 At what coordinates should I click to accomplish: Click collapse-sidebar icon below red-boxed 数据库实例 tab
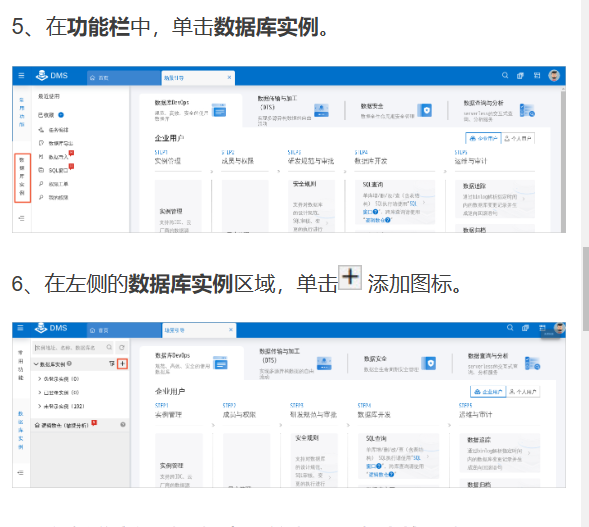click(x=21, y=218)
